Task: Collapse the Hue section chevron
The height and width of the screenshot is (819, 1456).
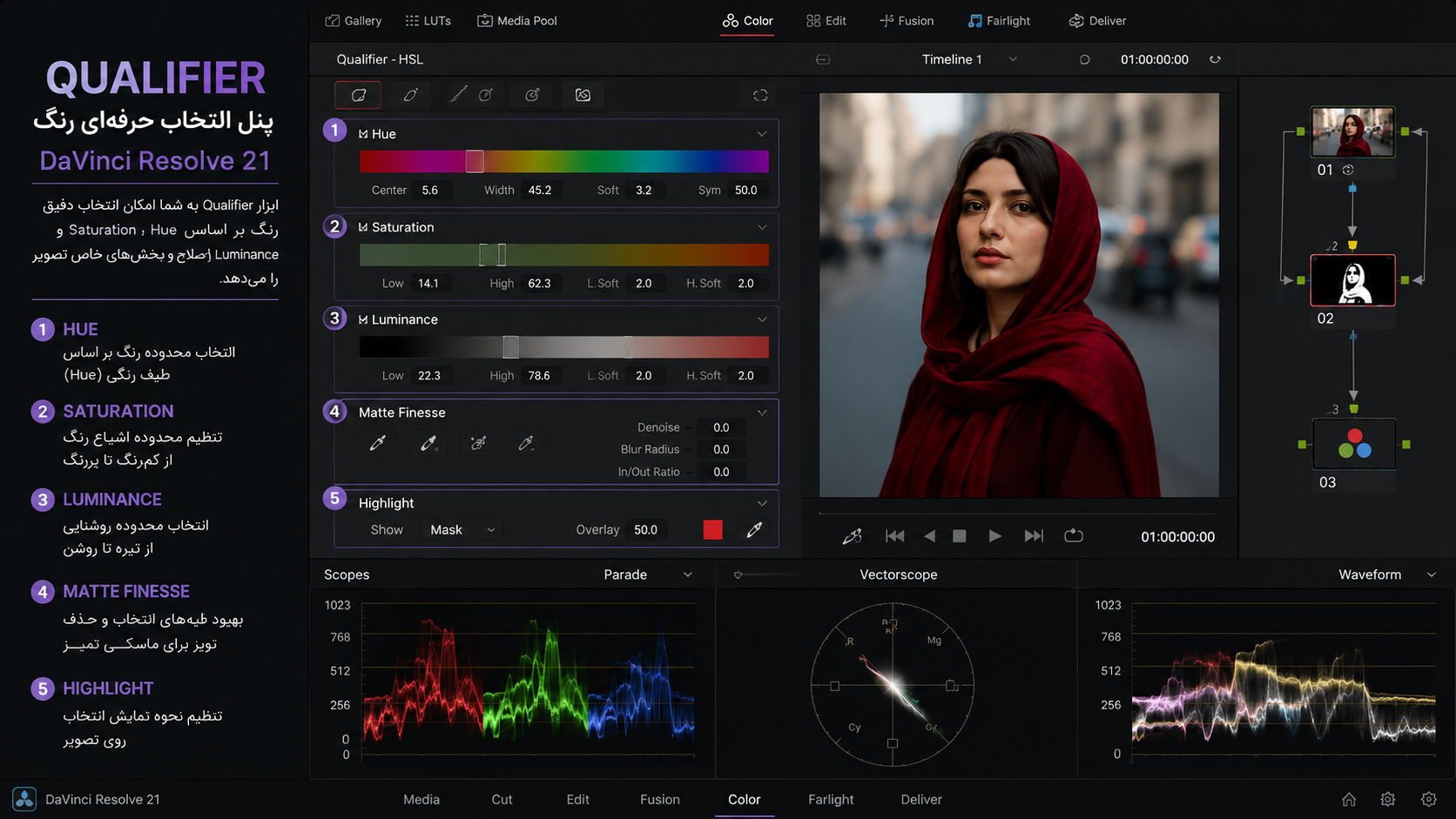Action: click(x=762, y=134)
